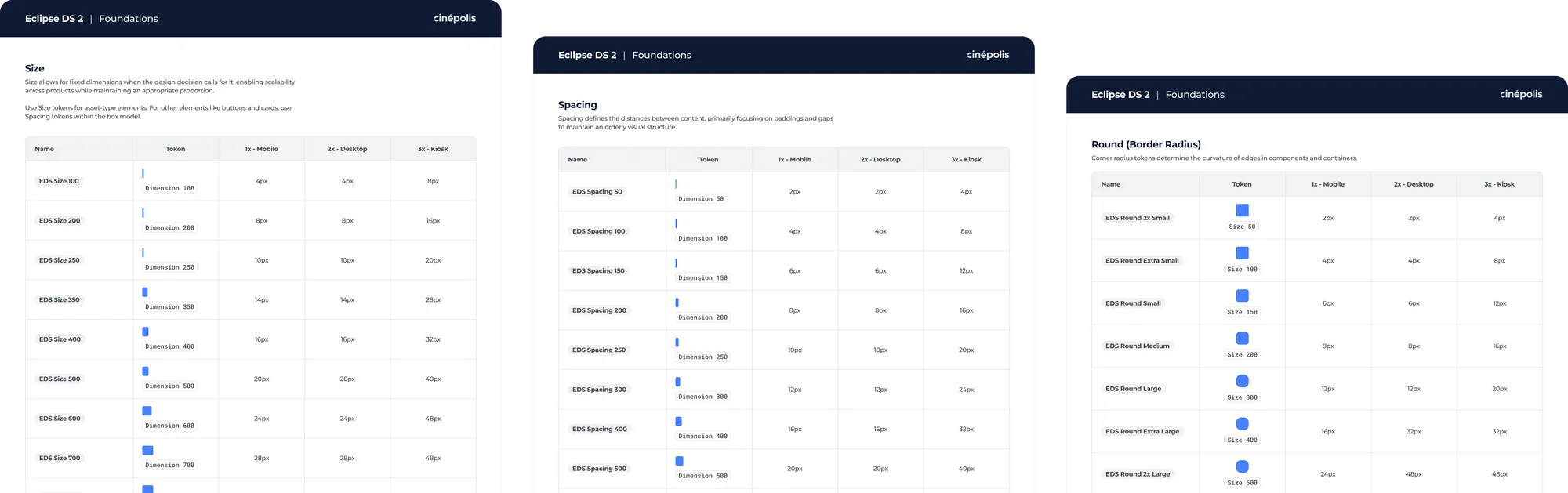Click Foundations label on Spacing page header
1568x493 pixels.
point(662,55)
